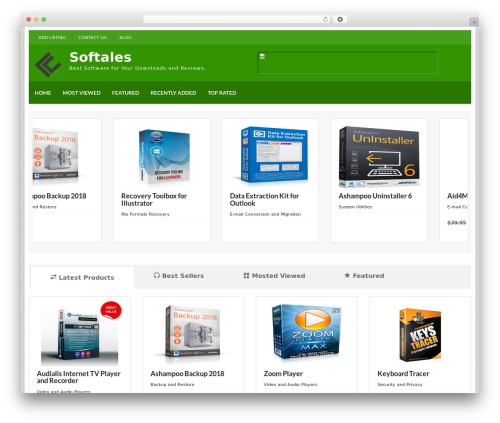This screenshot has height=423, width=500.
Task: Click the browser download indicator icon
Action: pos(340,20)
